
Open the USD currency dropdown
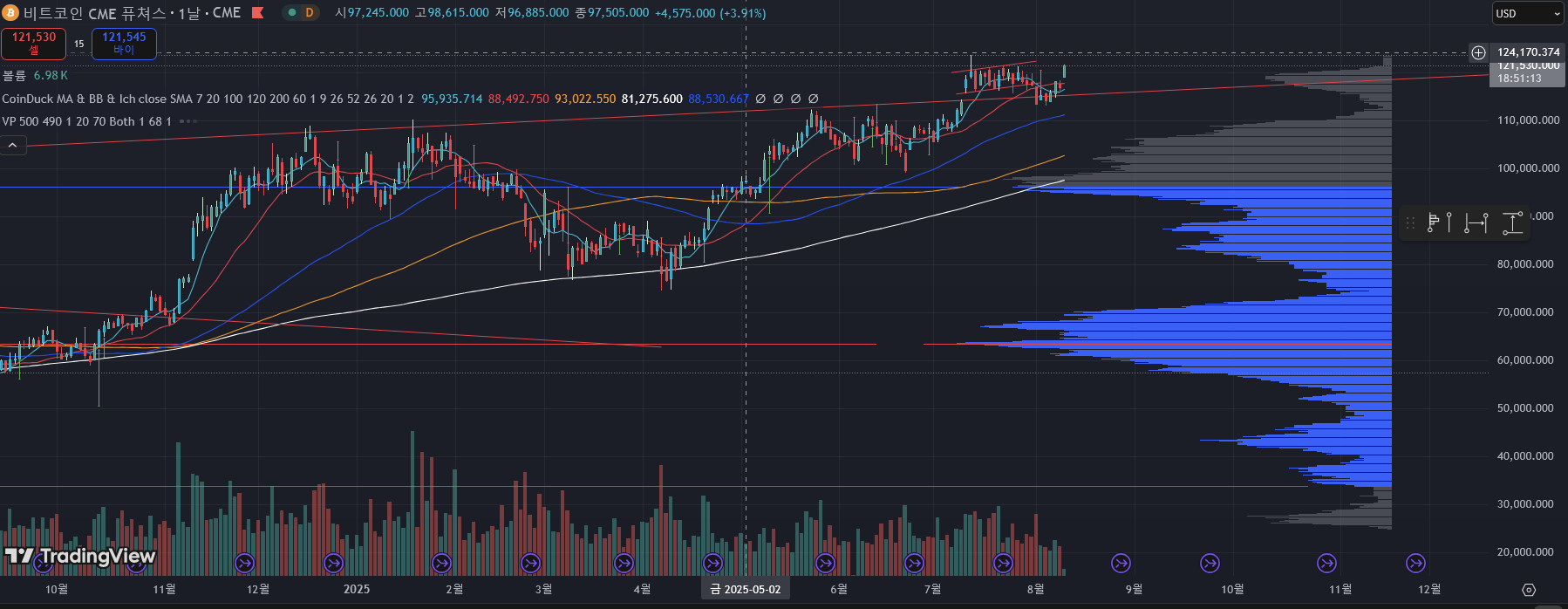[x=1528, y=13]
